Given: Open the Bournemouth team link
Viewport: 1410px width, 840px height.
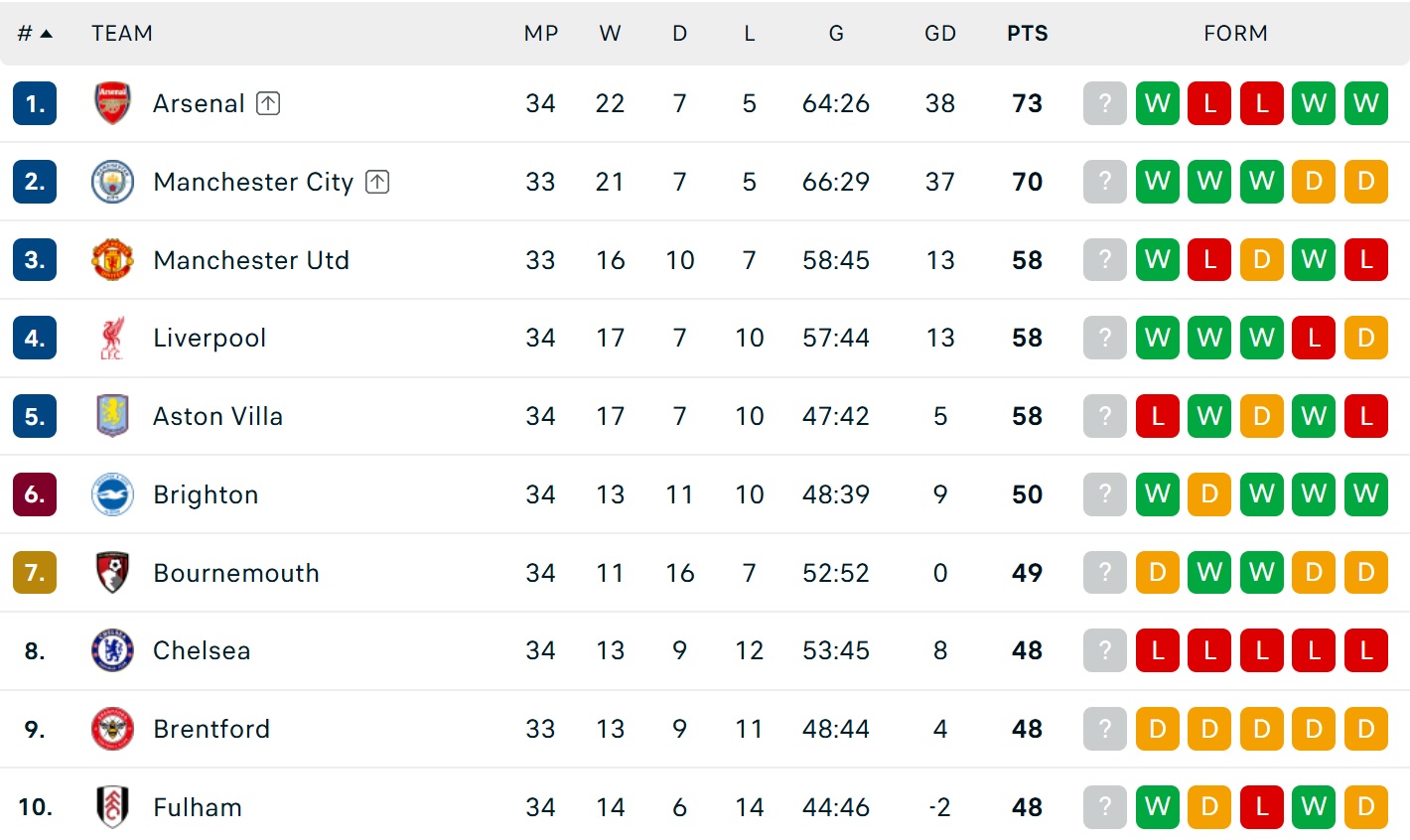Looking at the screenshot, I should pos(236,573).
